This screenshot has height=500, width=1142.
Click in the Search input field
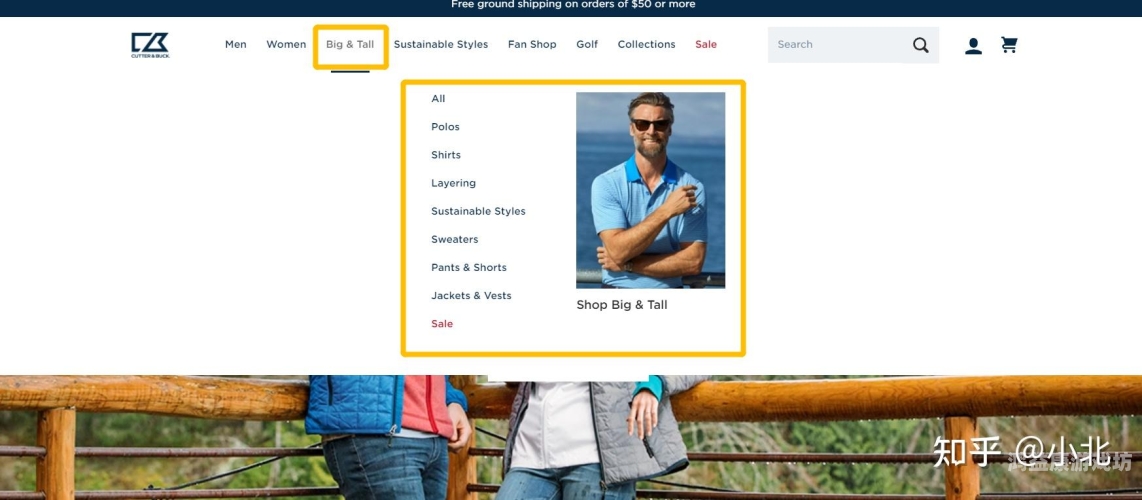tap(838, 44)
